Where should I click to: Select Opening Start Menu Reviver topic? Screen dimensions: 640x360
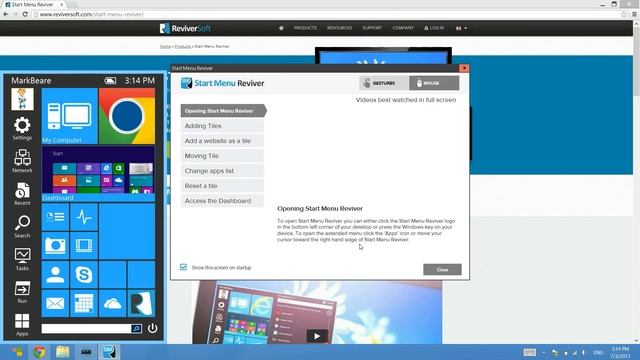pos(224,111)
